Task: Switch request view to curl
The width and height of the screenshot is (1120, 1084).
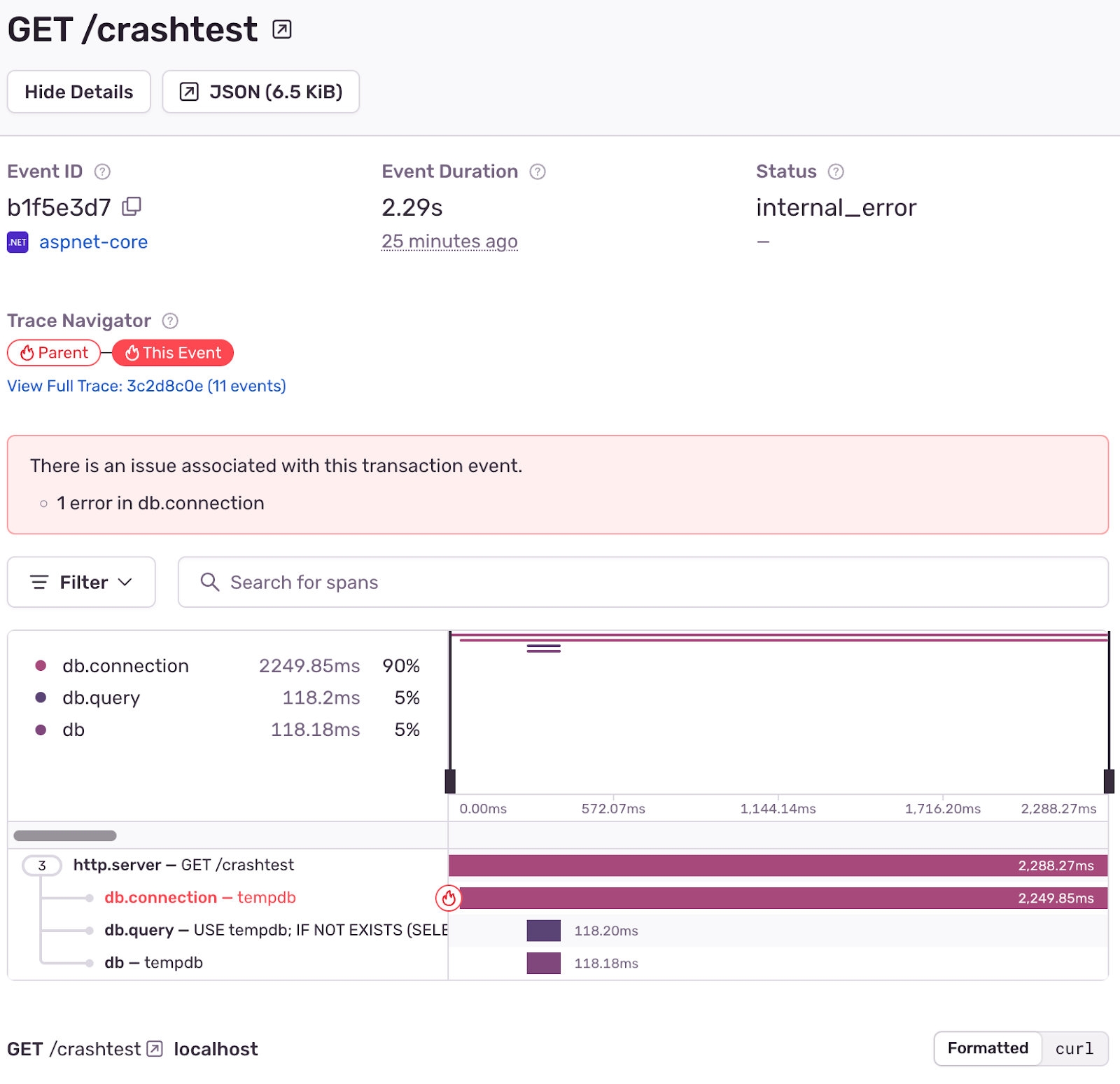Action: tap(1073, 1048)
